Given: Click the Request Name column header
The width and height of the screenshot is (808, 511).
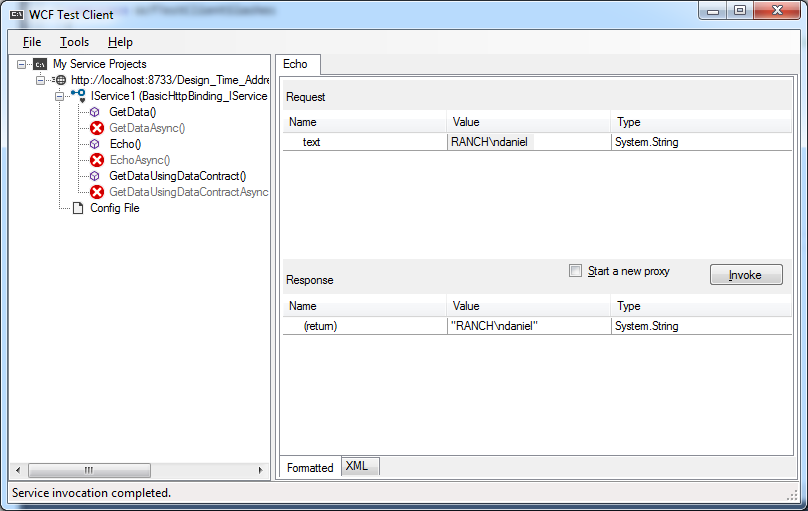Looking at the screenshot, I should point(364,122).
